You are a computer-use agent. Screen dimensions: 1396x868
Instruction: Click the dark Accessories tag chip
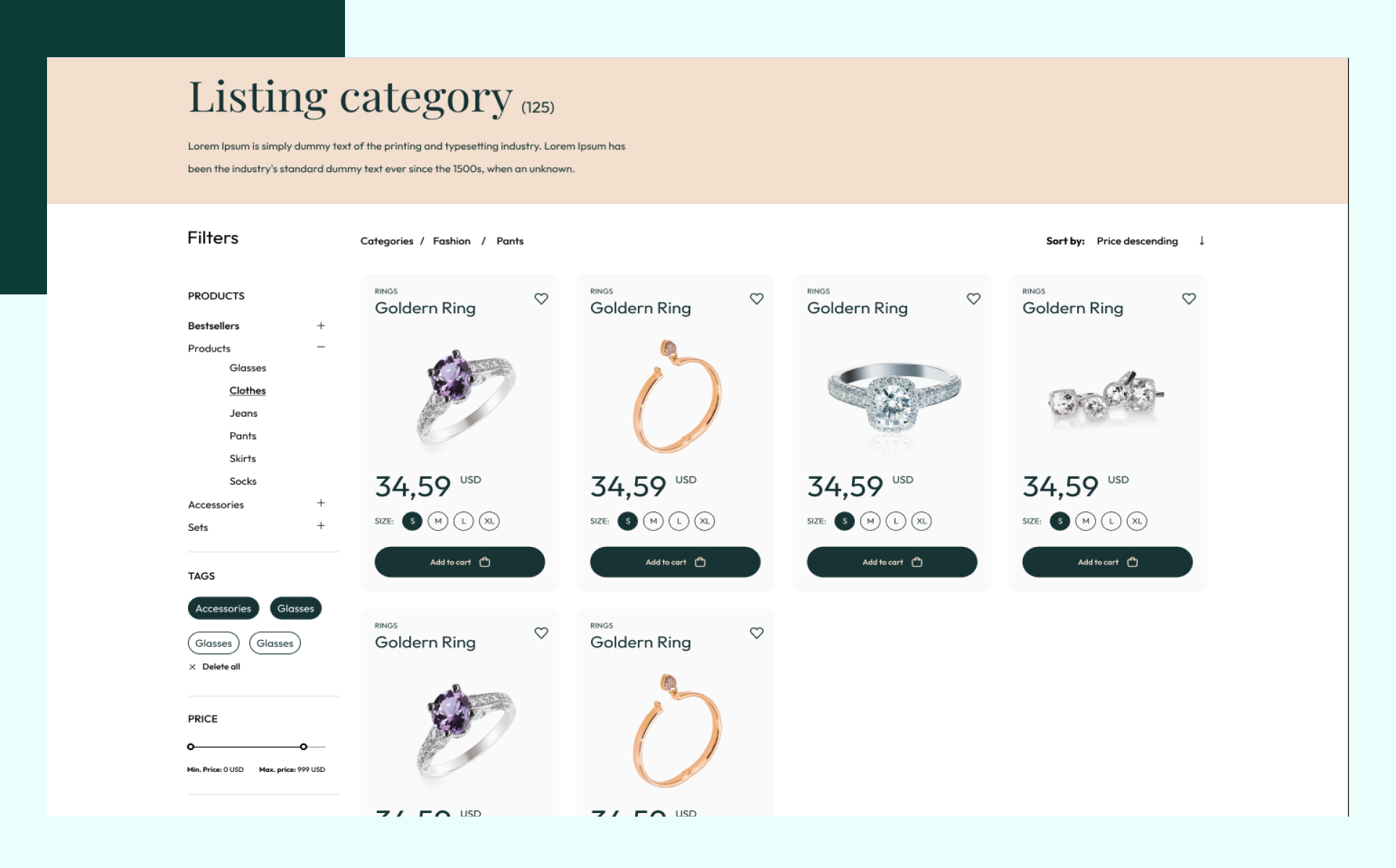[223, 608]
